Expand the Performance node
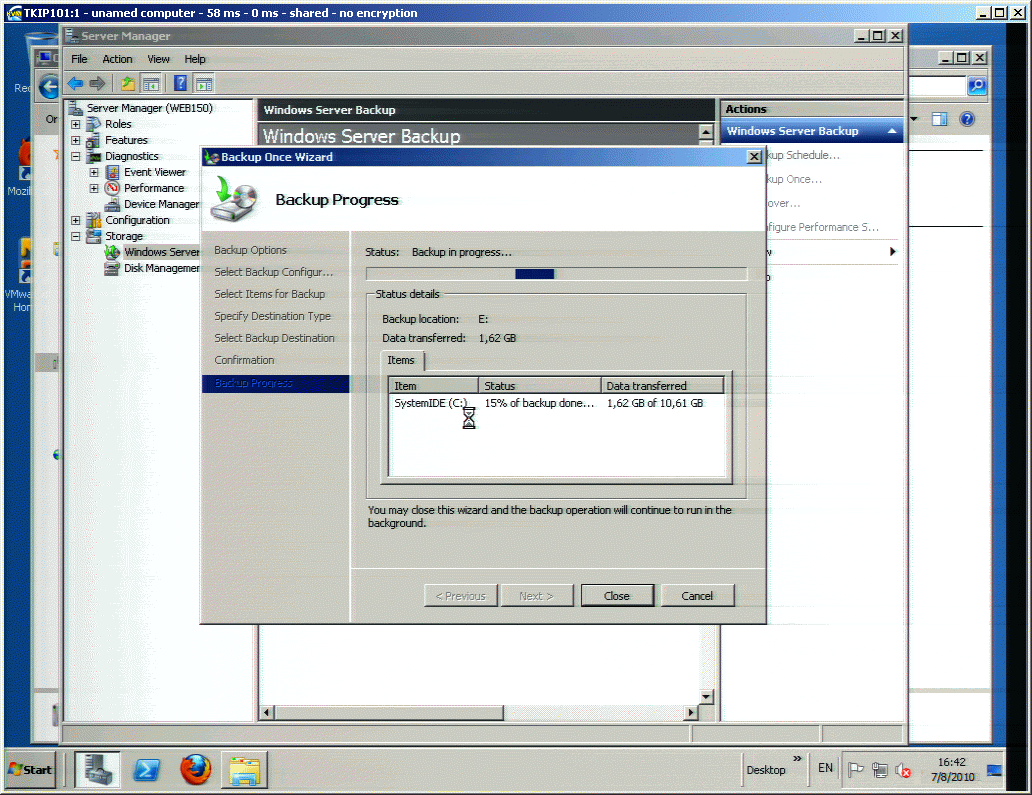Viewport: 1032px width, 795px height. [94, 188]
